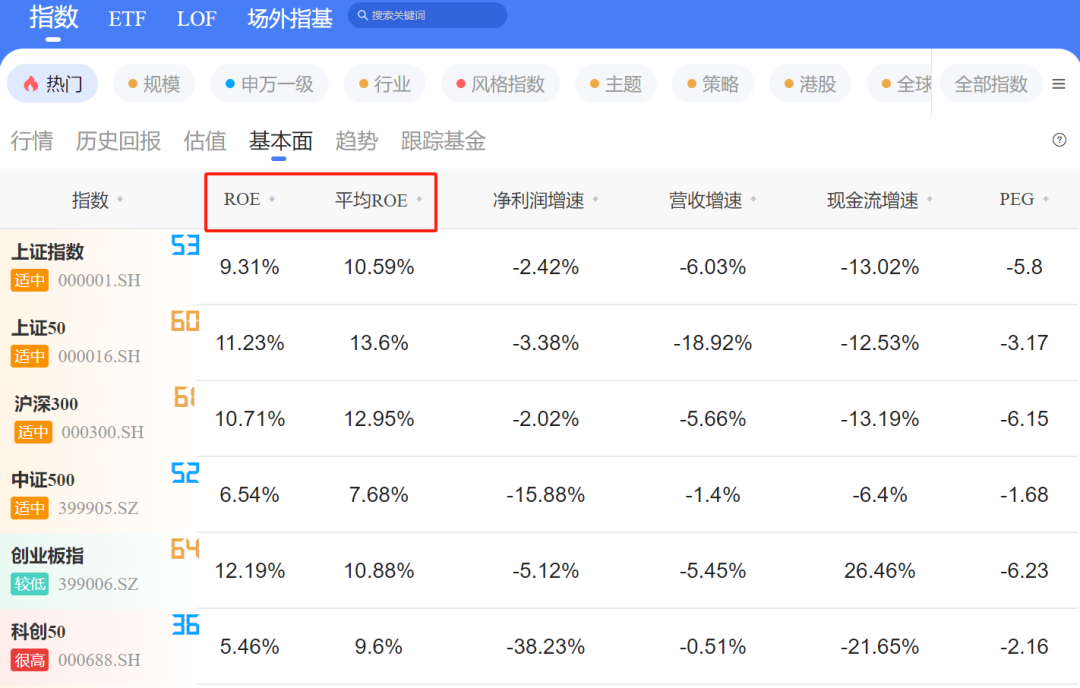Select the 港股 category chip

click(809, 84)
